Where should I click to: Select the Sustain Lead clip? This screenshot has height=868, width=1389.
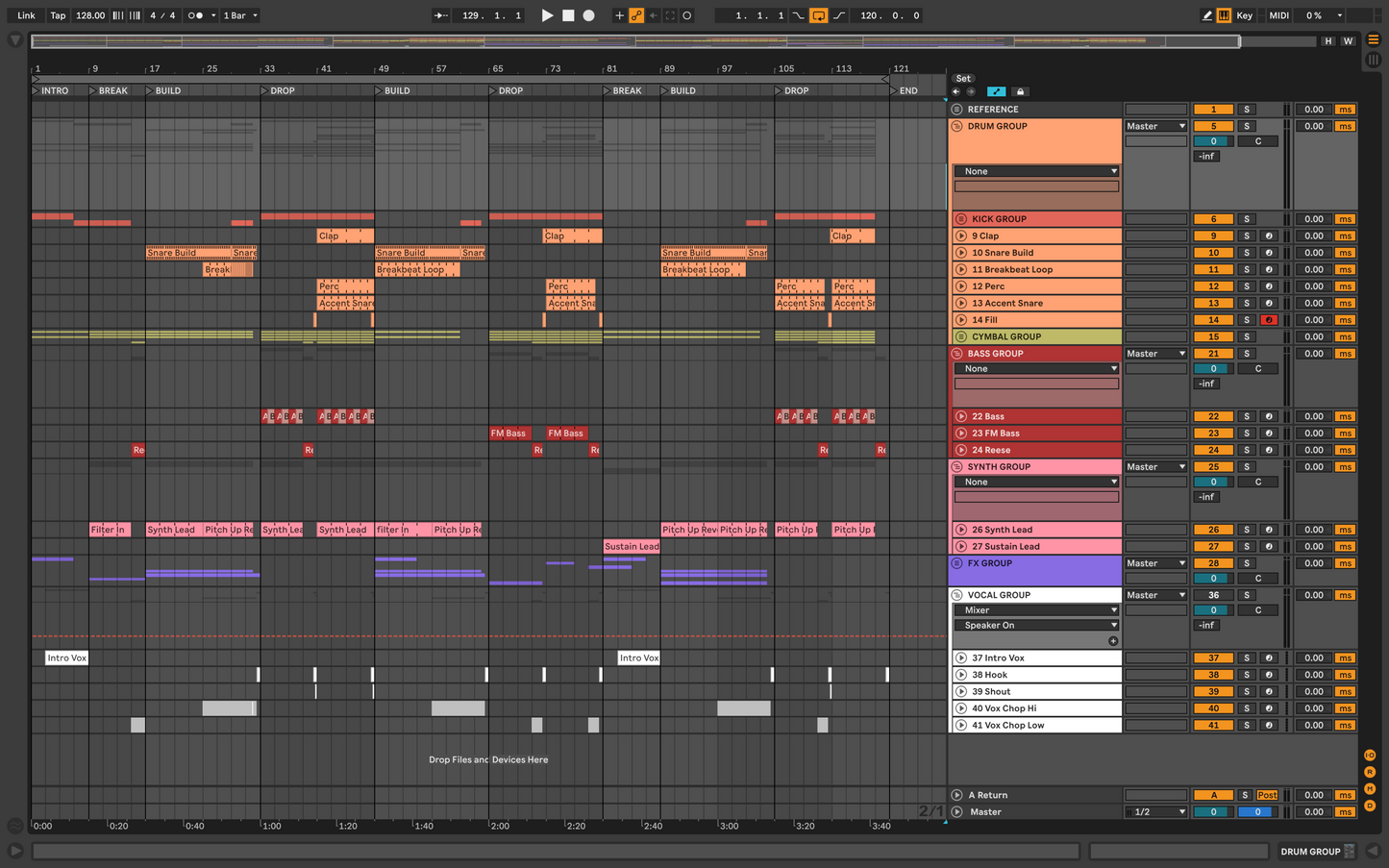point(632,547)
